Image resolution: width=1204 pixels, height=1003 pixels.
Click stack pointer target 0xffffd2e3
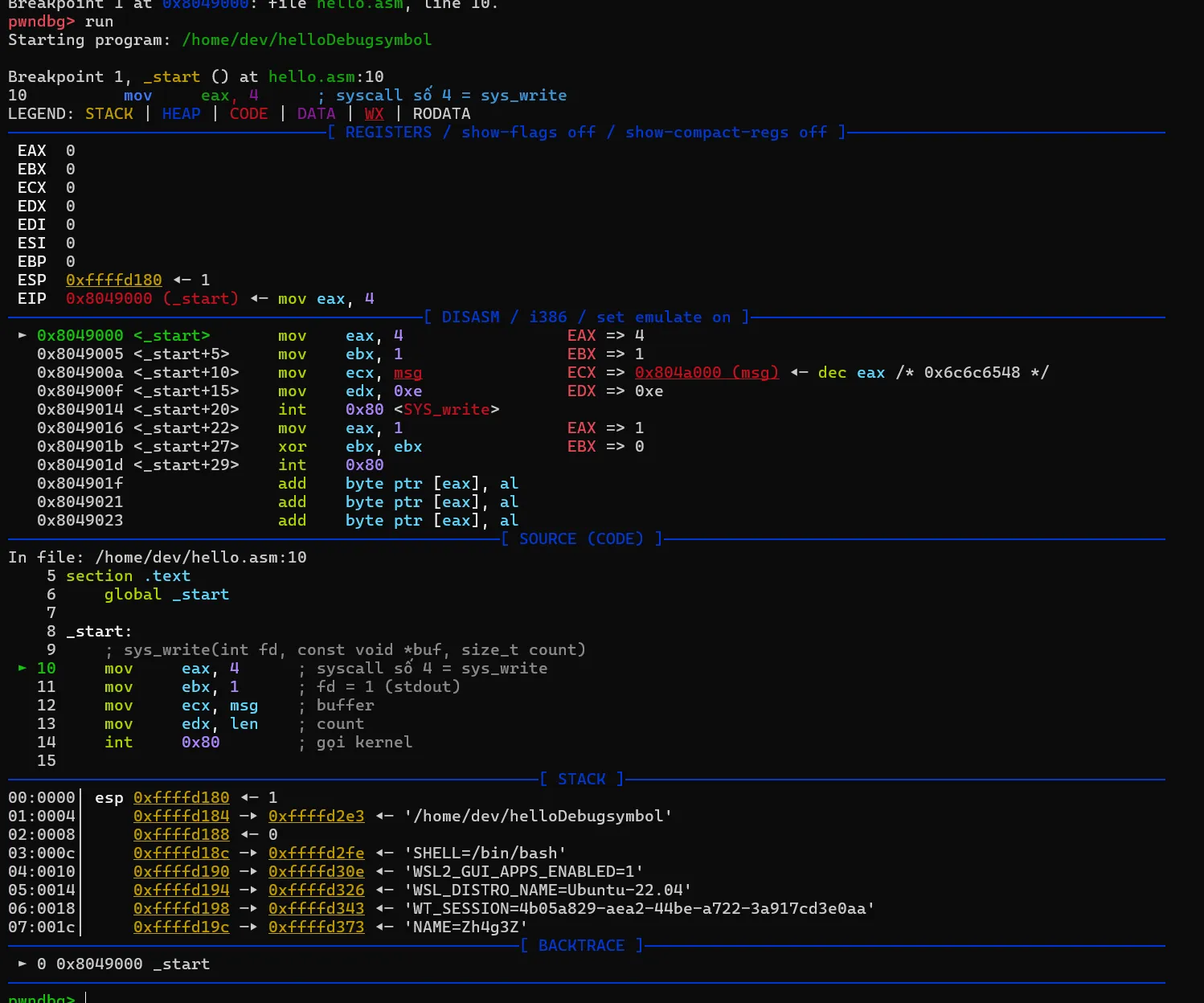(316, 816)
